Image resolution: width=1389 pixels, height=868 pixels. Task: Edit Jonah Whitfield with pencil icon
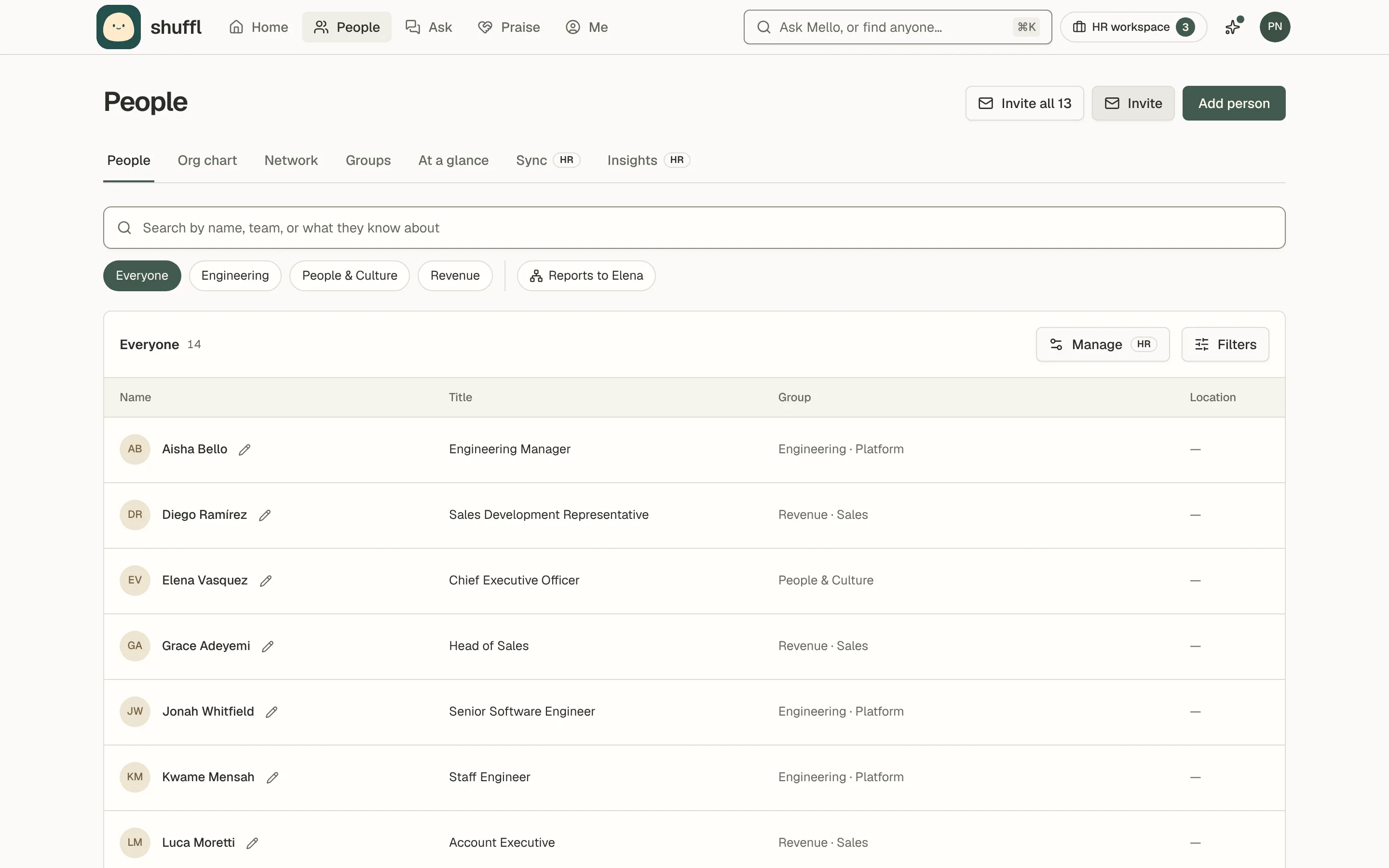[272, 712]
